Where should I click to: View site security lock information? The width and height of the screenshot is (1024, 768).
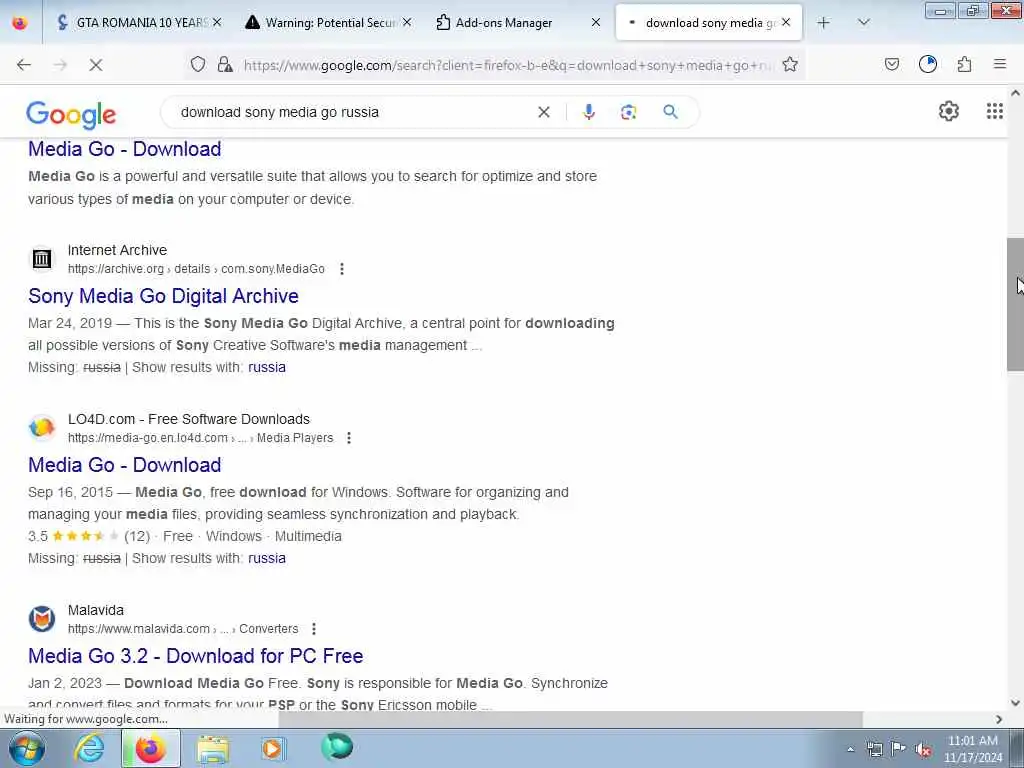[225, 64]
